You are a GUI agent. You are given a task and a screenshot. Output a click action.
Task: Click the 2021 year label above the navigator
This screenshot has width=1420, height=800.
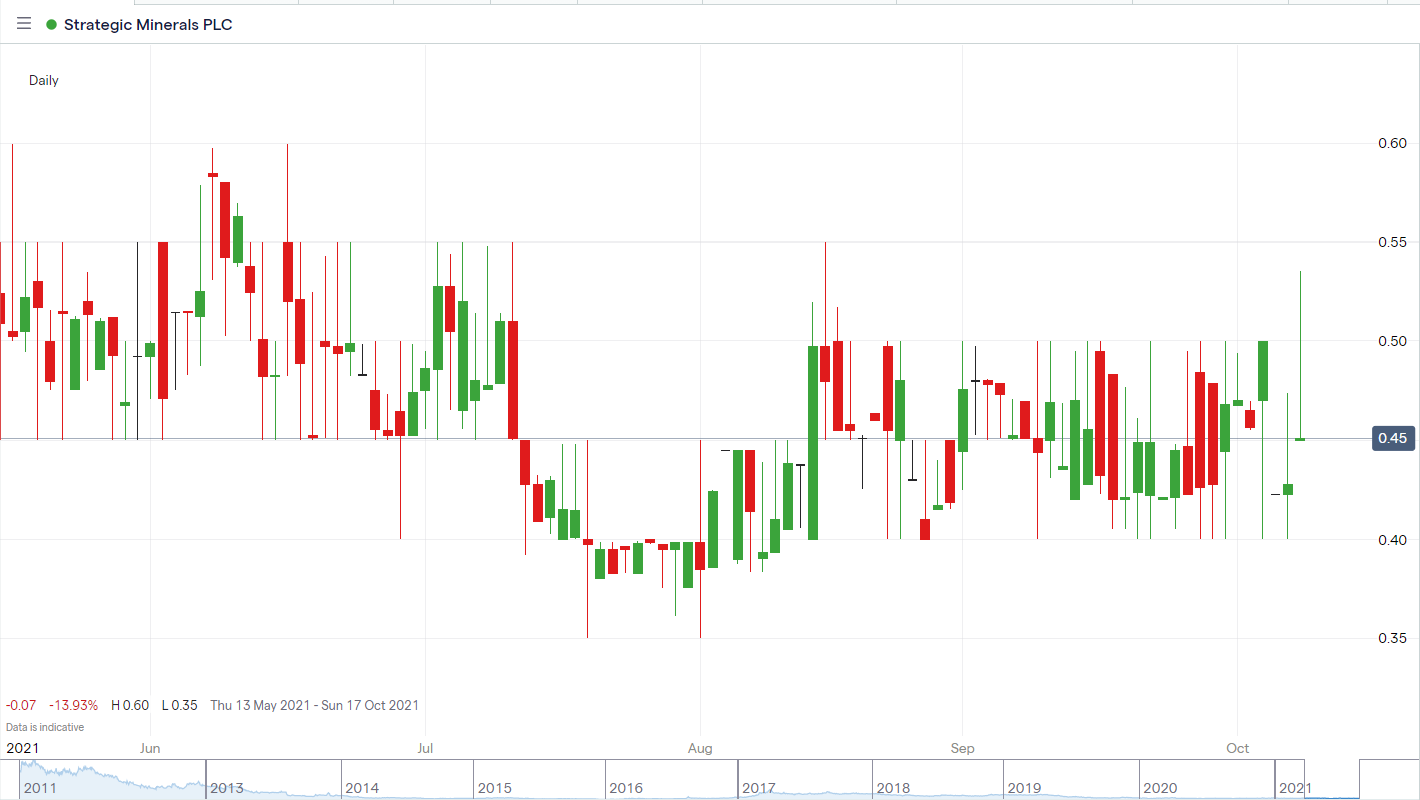click(x=23, y=748)
